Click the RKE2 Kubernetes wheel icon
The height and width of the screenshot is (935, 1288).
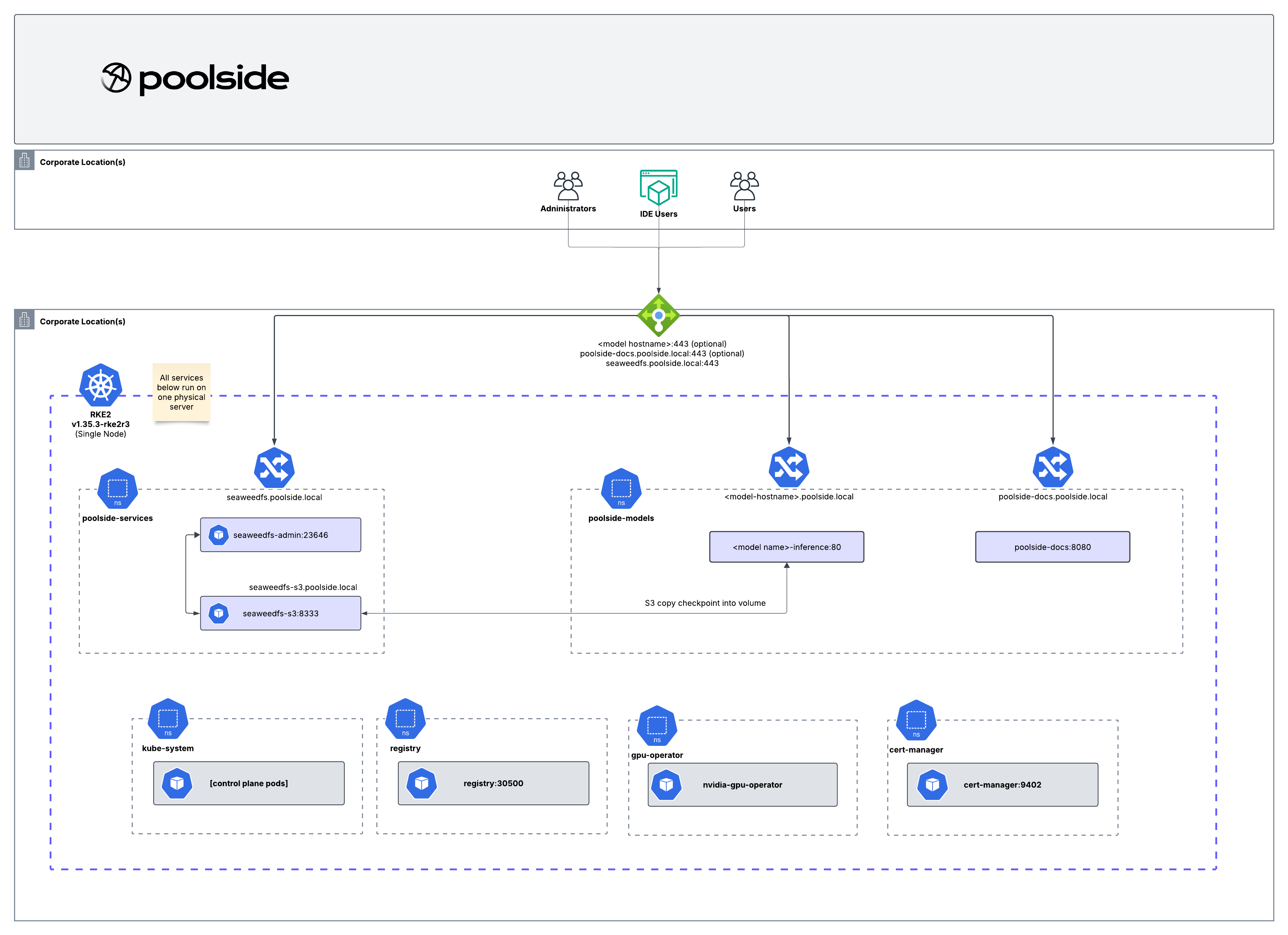coord(100,386)
